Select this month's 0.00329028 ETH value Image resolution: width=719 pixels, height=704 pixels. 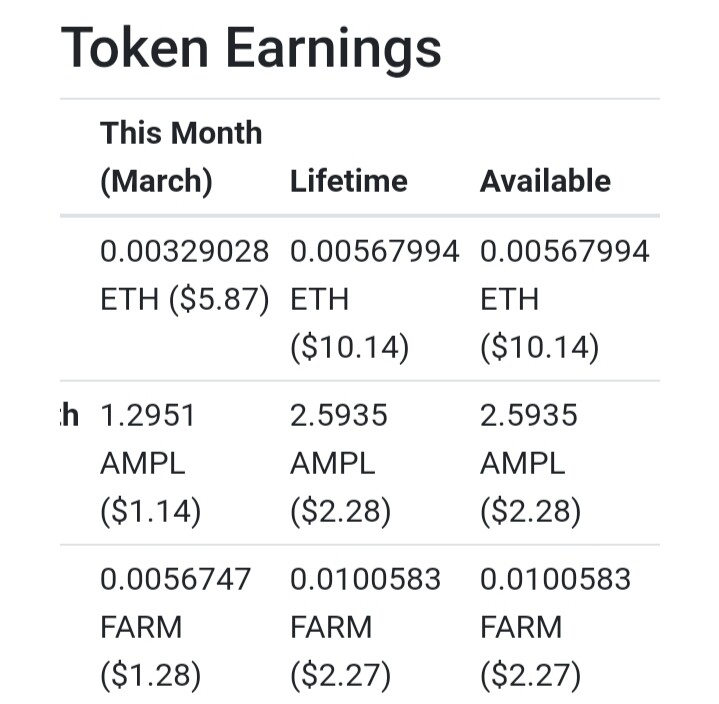(184, 275)
